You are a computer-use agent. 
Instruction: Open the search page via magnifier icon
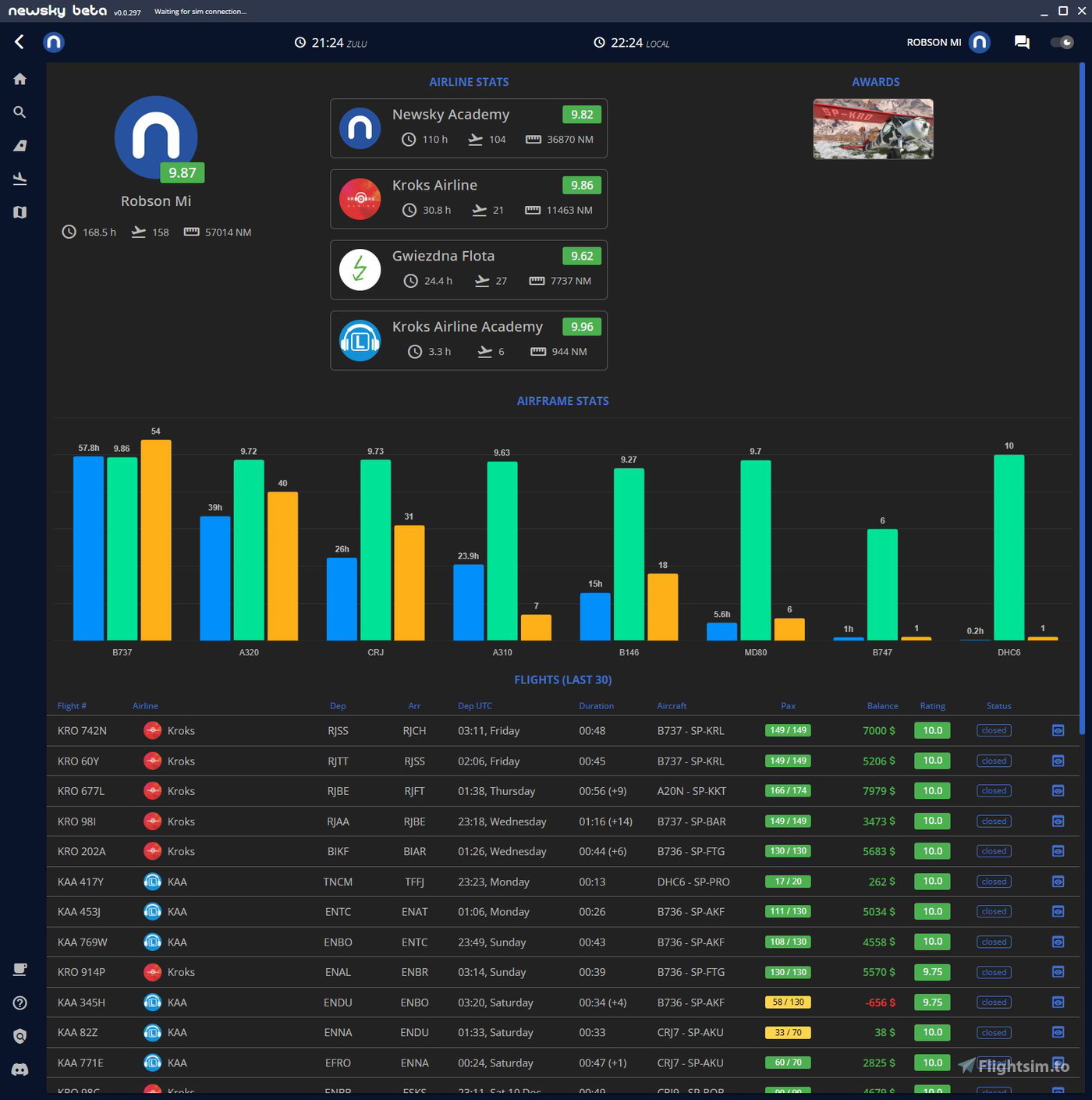[x=19, y=112]
